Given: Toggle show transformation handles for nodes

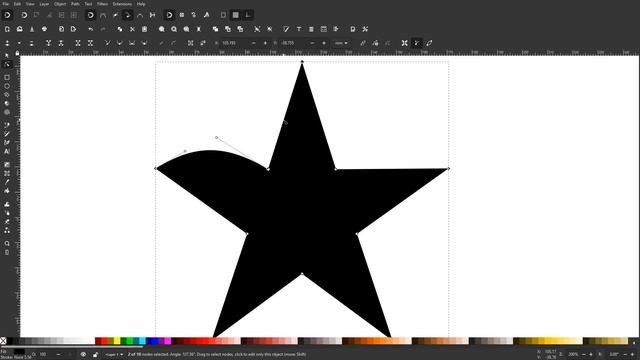Looking at the screenshot, I should (x=404, y=43).
